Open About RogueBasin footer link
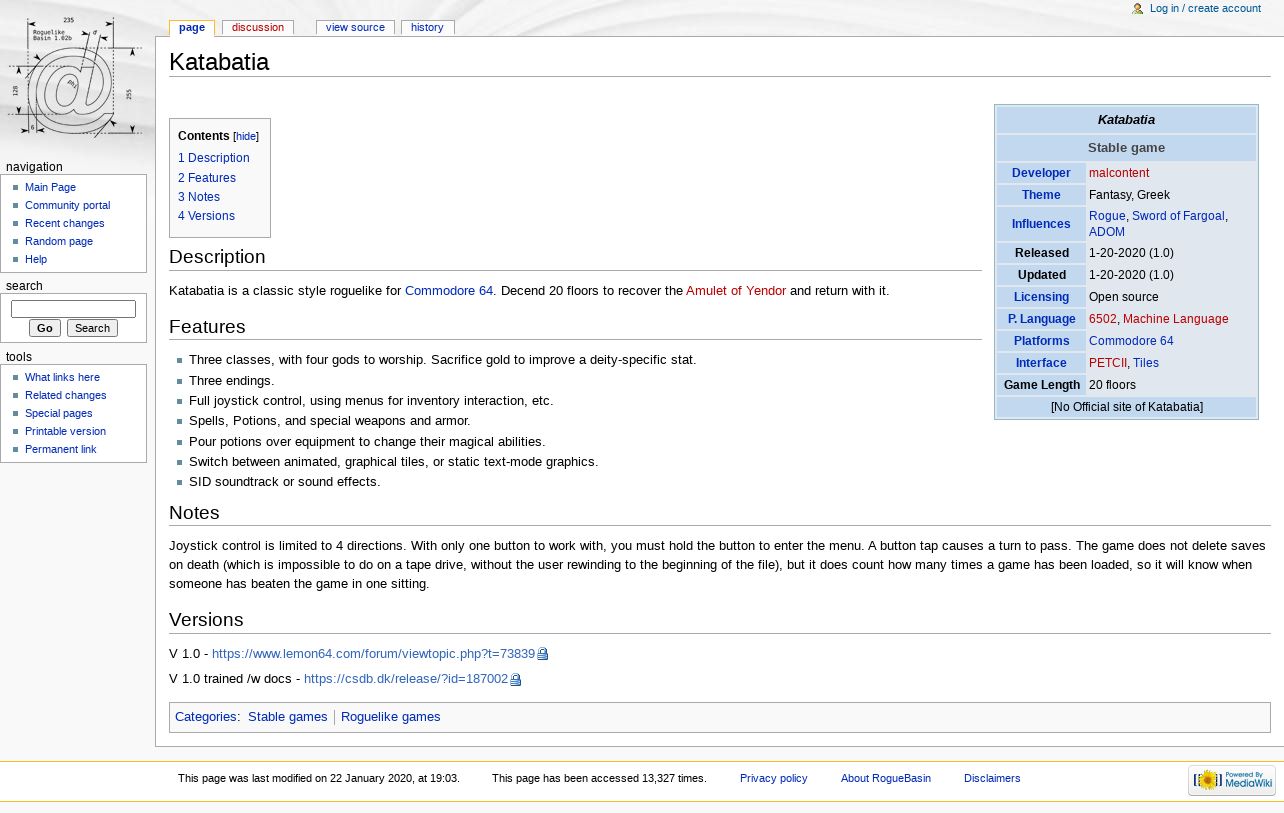 tap(886, 778)
